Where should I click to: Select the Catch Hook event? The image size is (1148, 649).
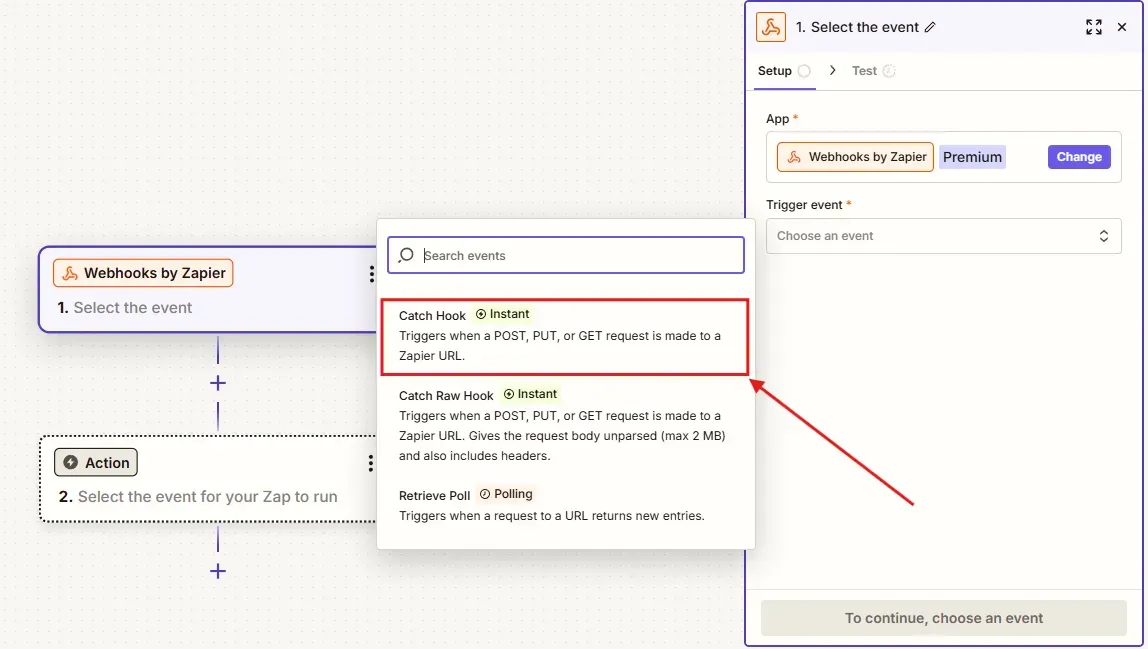(564, 336)
